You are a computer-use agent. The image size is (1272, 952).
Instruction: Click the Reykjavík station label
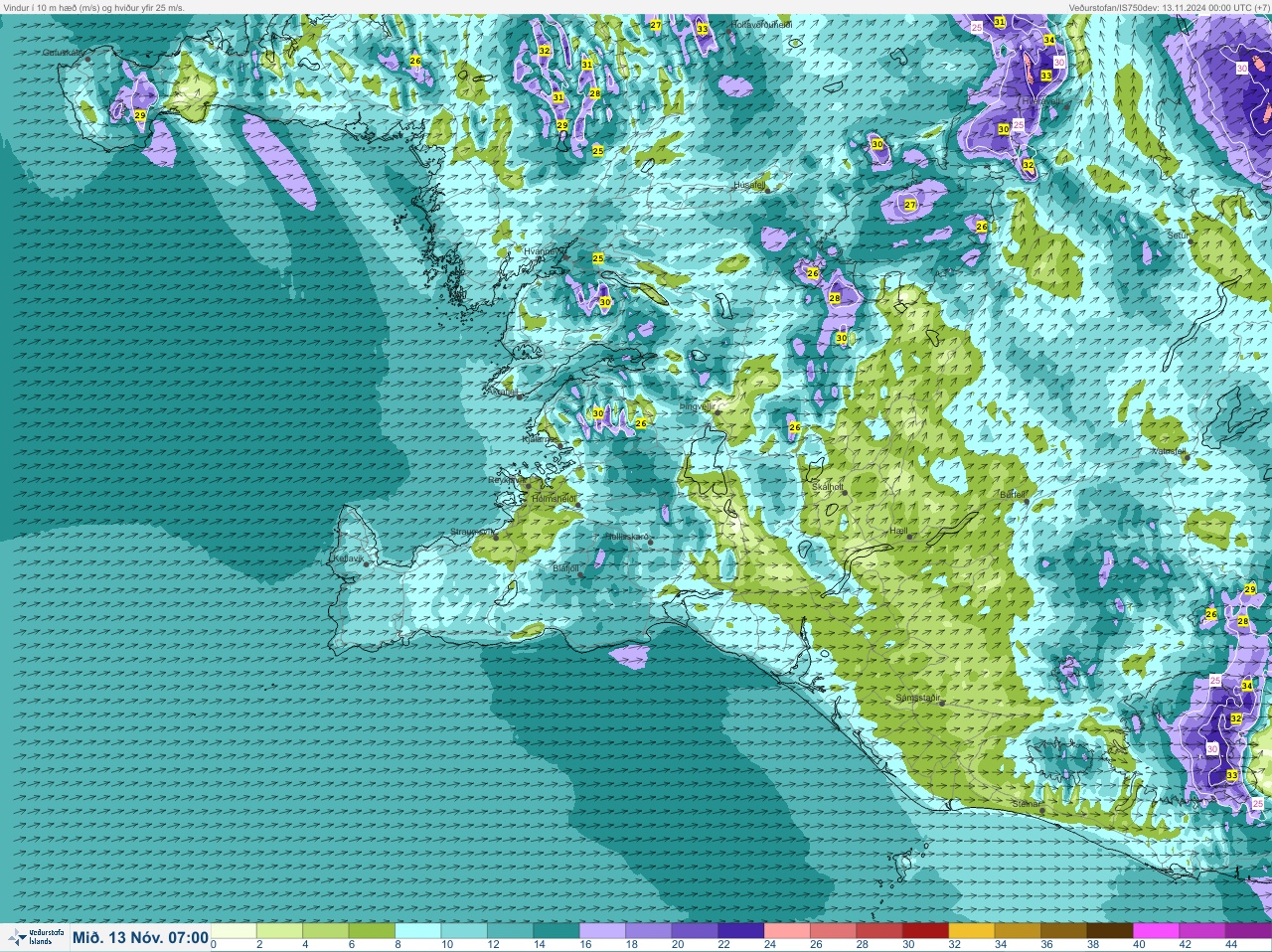506,480
